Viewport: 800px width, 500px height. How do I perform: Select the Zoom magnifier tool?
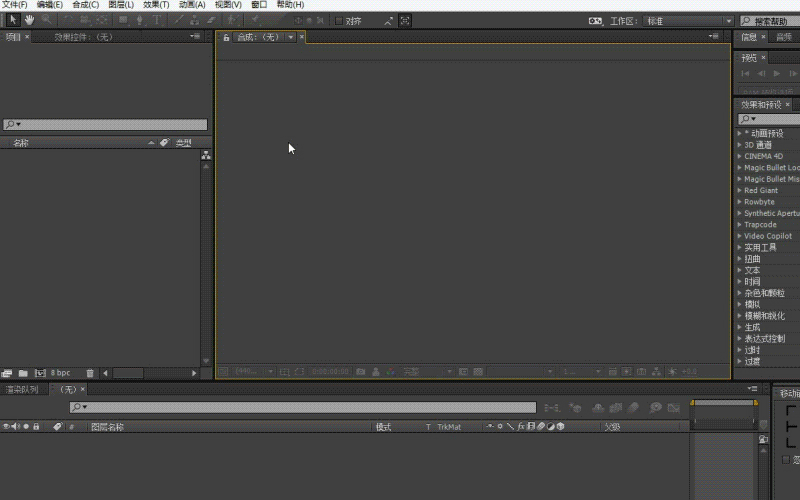[46, 20]
